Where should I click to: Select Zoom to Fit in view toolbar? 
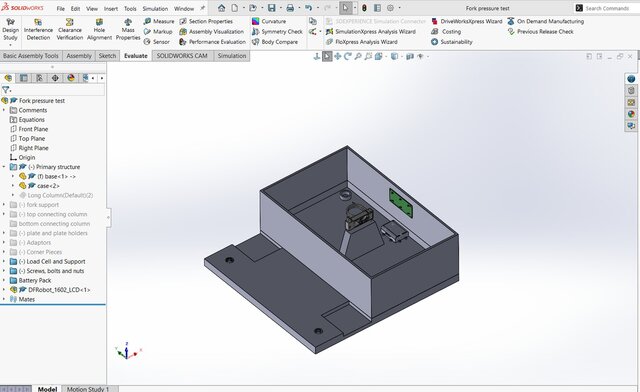tap(358, 56)
